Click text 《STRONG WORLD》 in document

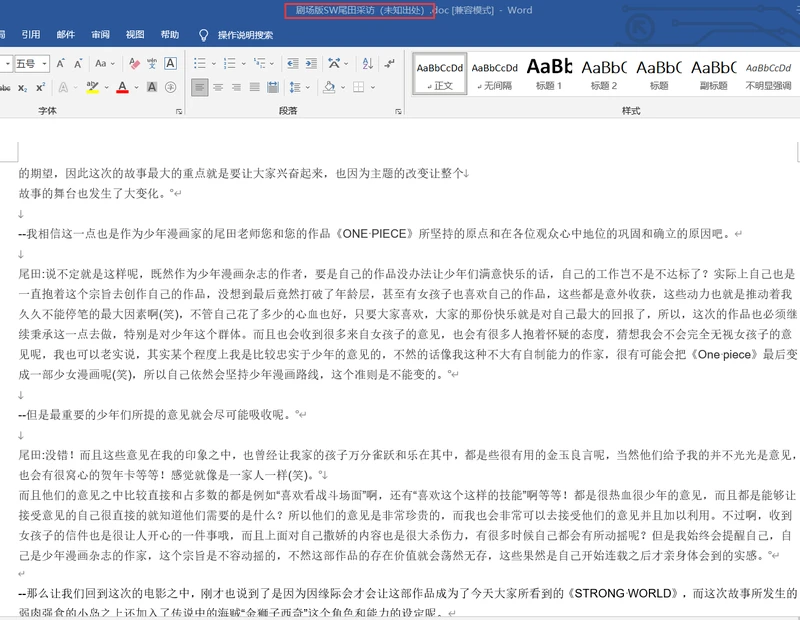pyautogui.click(x=623, y=593)
